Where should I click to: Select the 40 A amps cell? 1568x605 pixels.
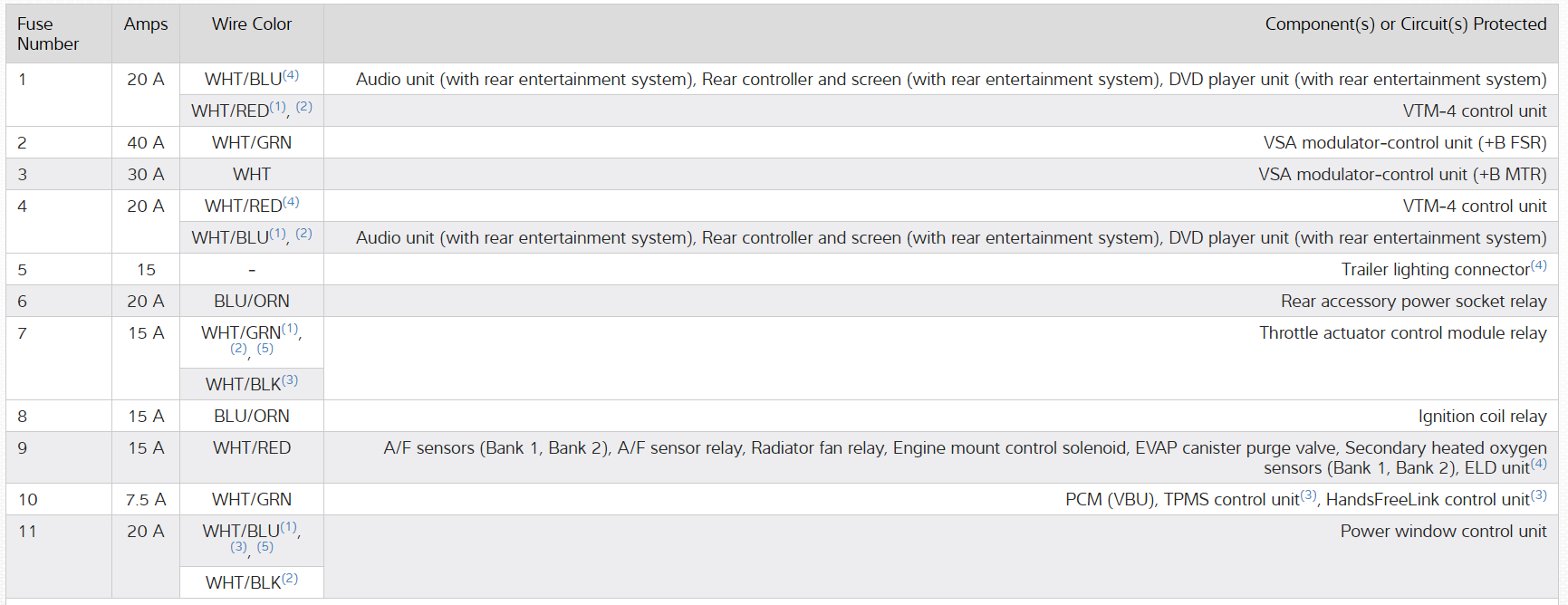point(146,143)
